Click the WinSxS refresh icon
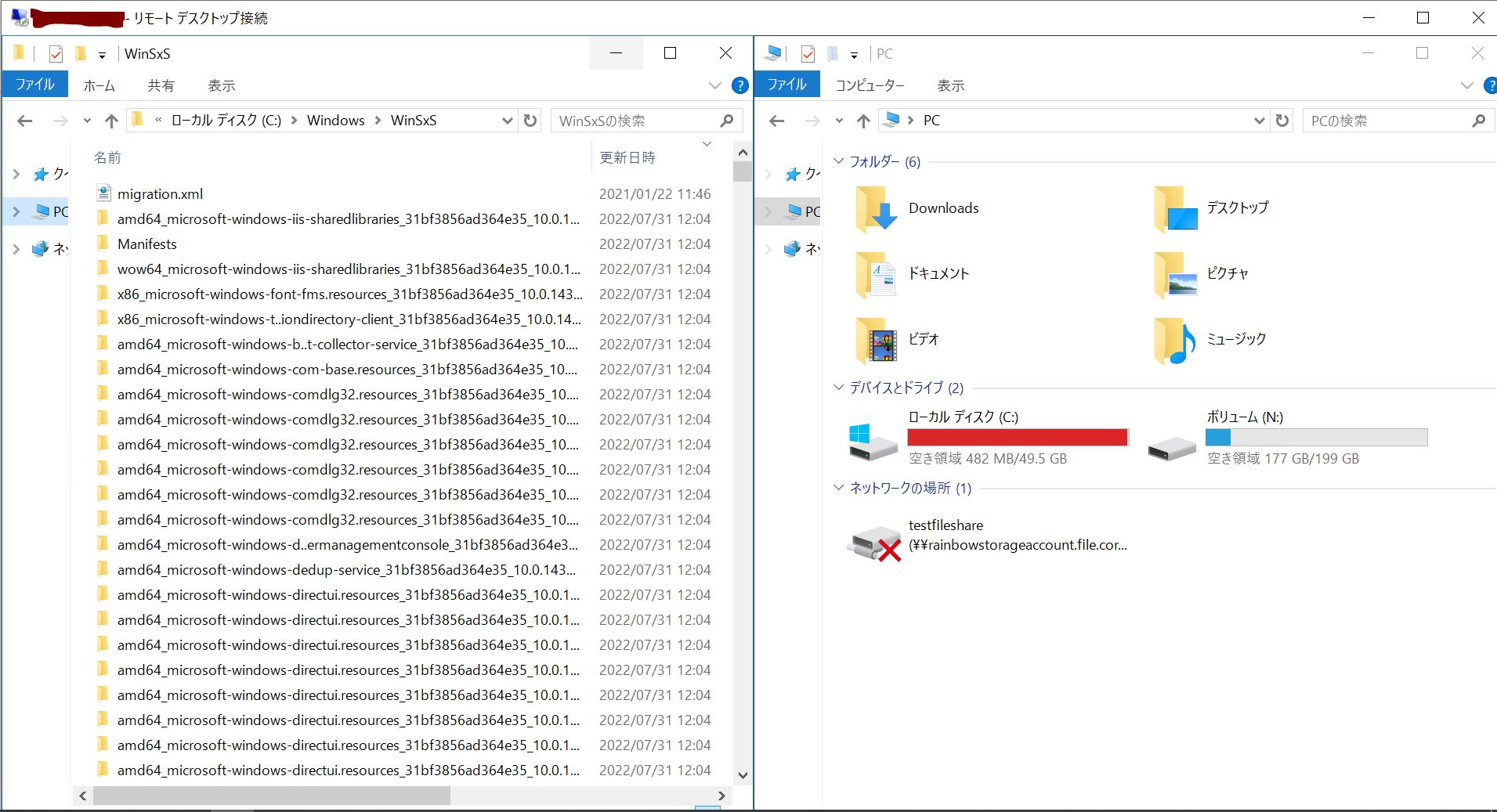Screen dimensions: 1497x812 pyautogui.click(x=530, y=121)
